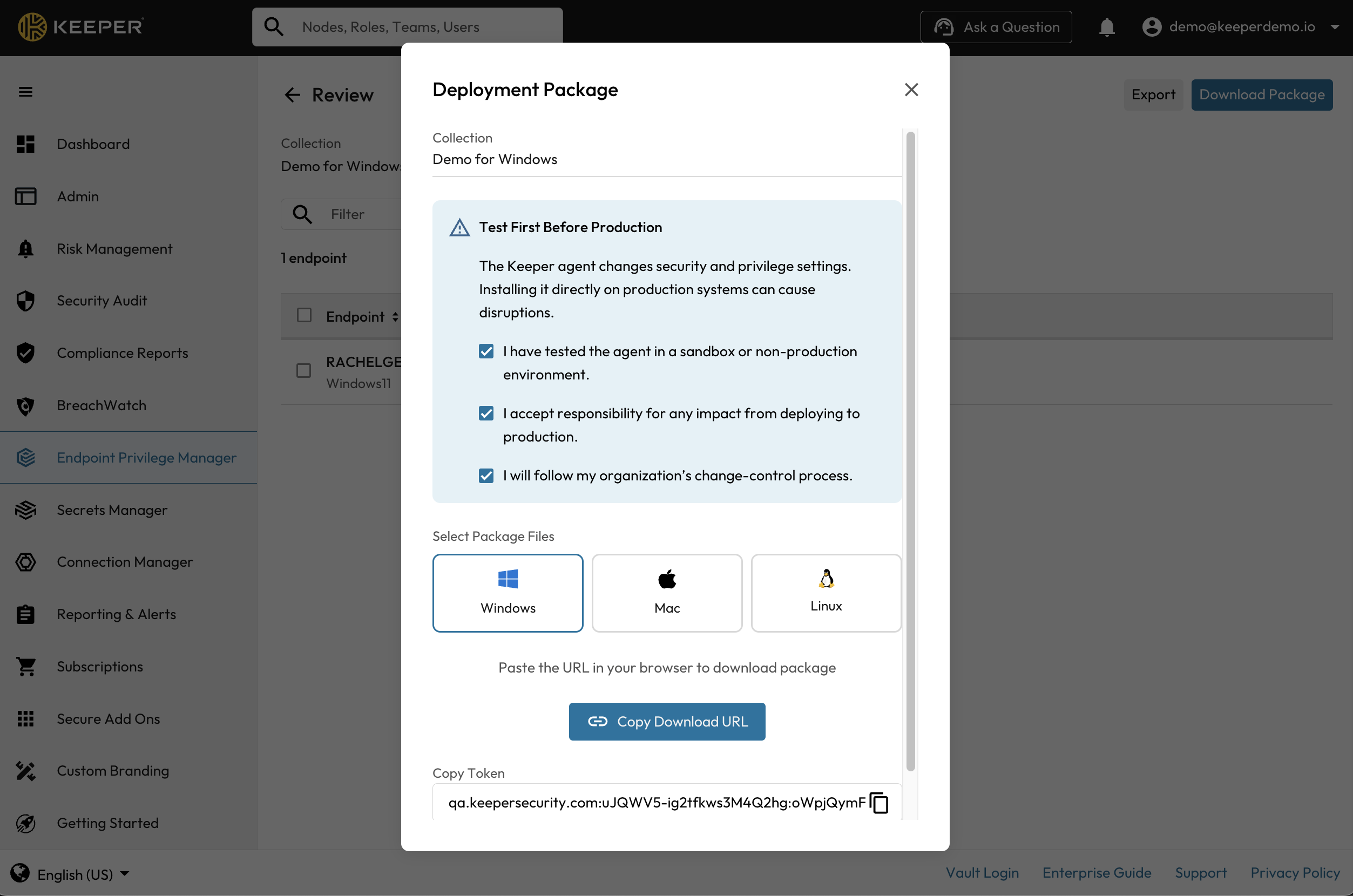The height and width of the screenshot is (896, 1353).
Task: Open the Enterprise Guide footer link
Action: click(x=1097, y=873)
